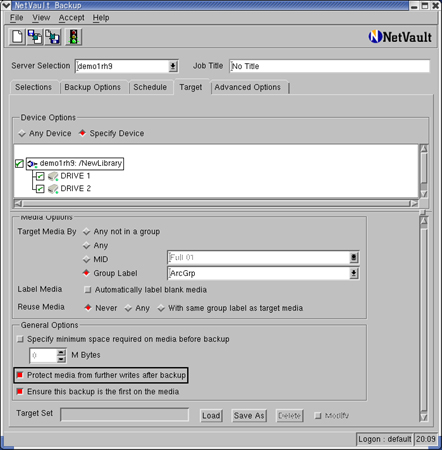Toggle Protect media from further writes after backup
Image resolution: width=442 pixels, height=450 pixels.
point(20,375)
